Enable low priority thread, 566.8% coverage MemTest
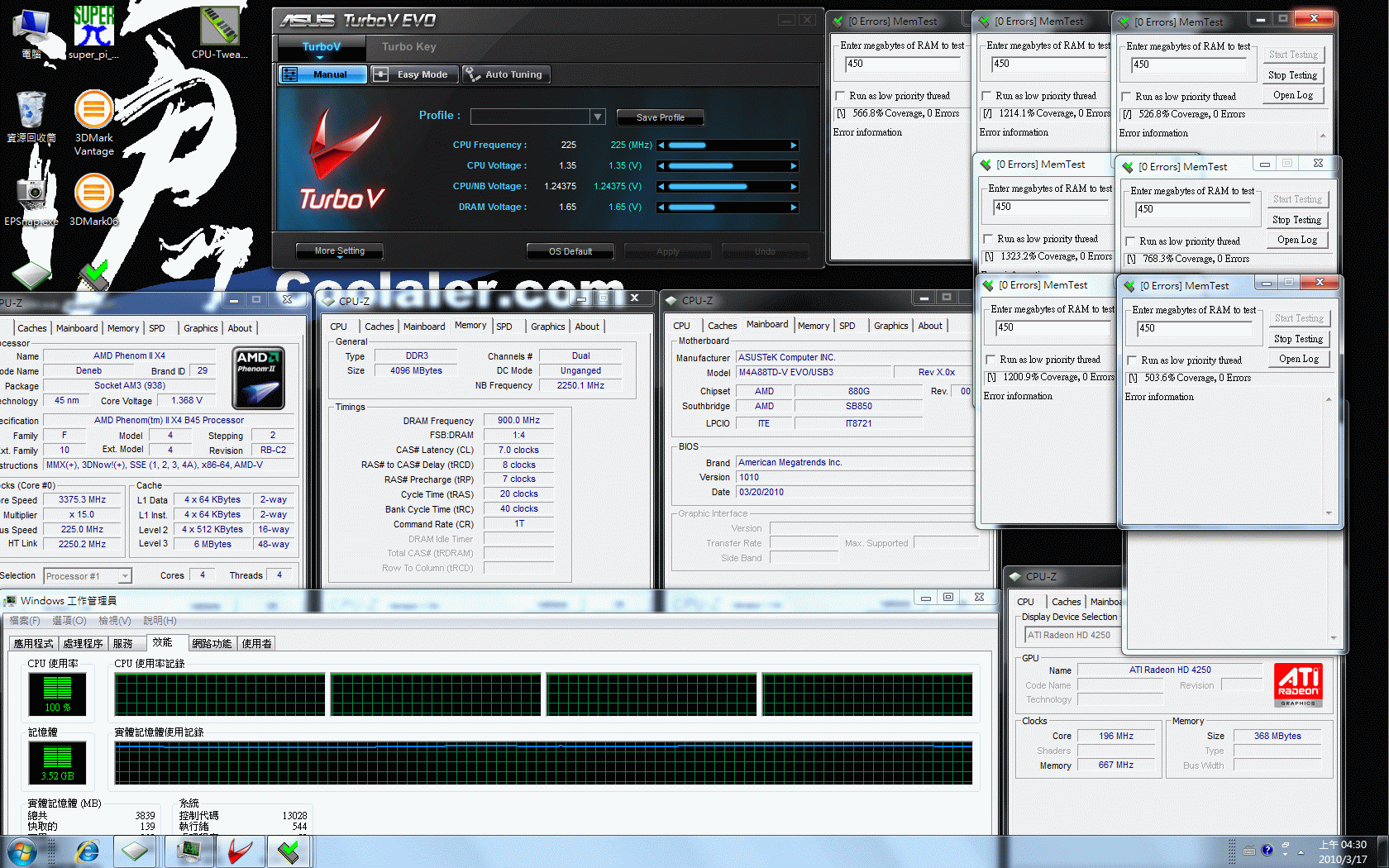Screen dimensions: 1389x868 pos(840,96)
